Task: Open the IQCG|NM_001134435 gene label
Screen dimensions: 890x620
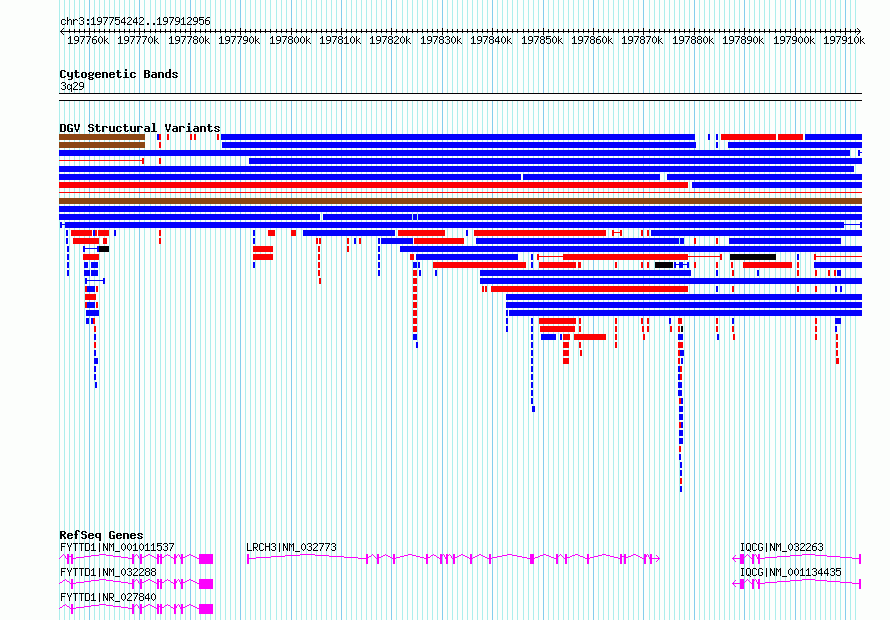Action: coord(790,572)
